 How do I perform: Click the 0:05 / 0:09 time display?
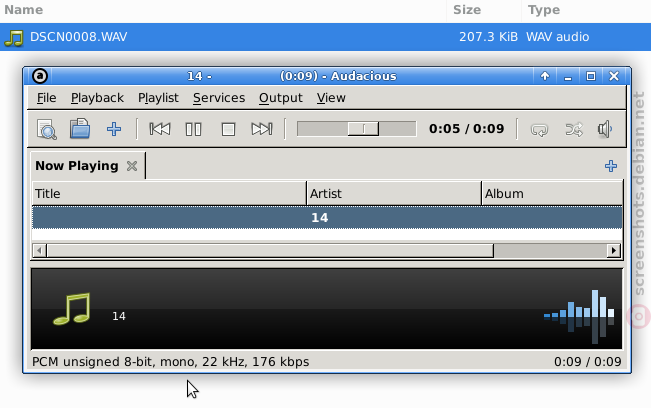[x=466, y=129]
